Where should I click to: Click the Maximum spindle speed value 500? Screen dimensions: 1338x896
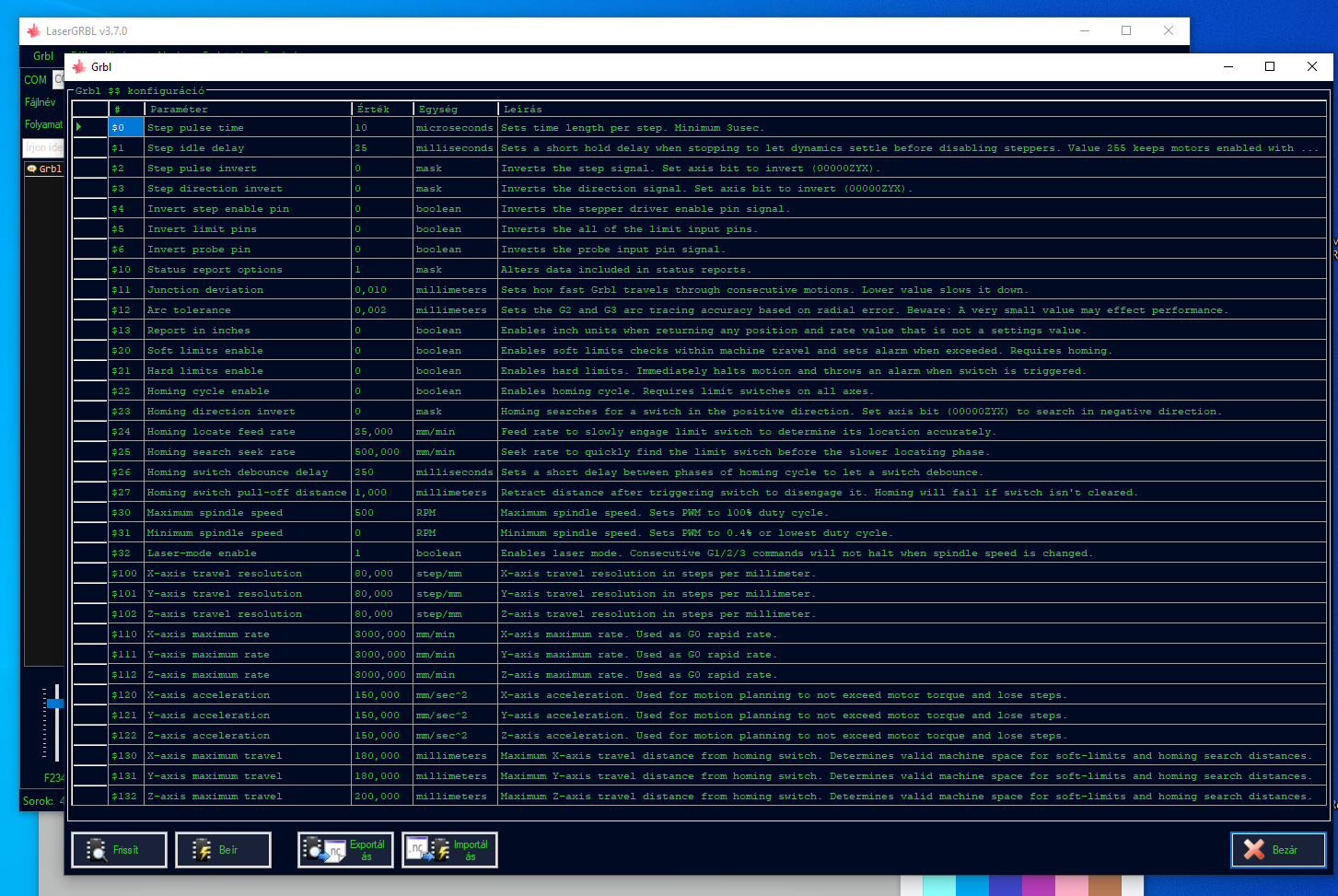click(x=382, y=513)
